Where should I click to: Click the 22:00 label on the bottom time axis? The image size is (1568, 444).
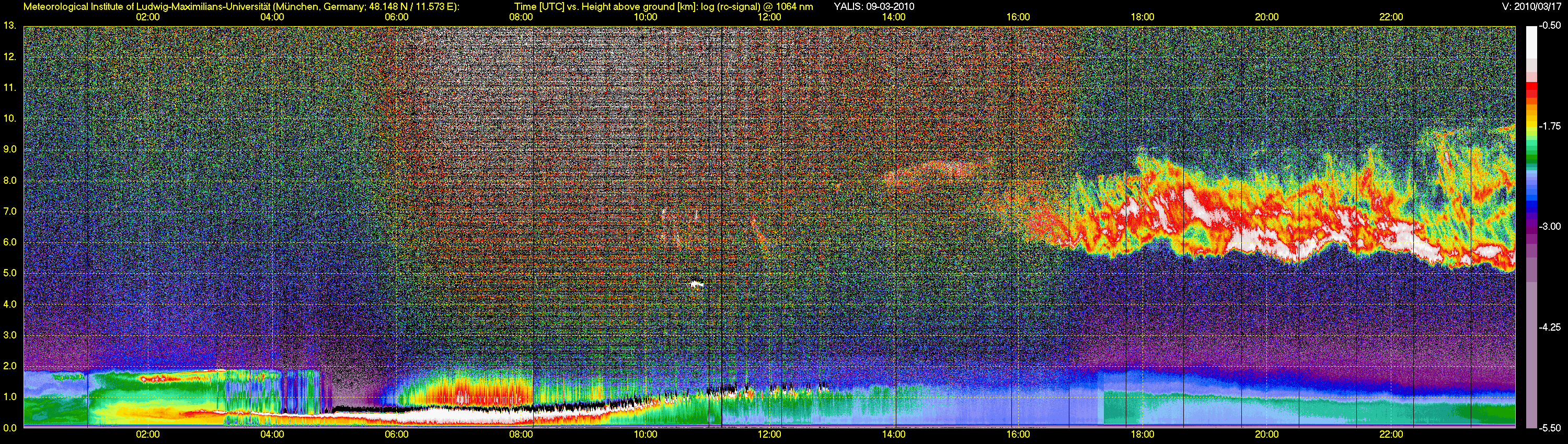1391,435
